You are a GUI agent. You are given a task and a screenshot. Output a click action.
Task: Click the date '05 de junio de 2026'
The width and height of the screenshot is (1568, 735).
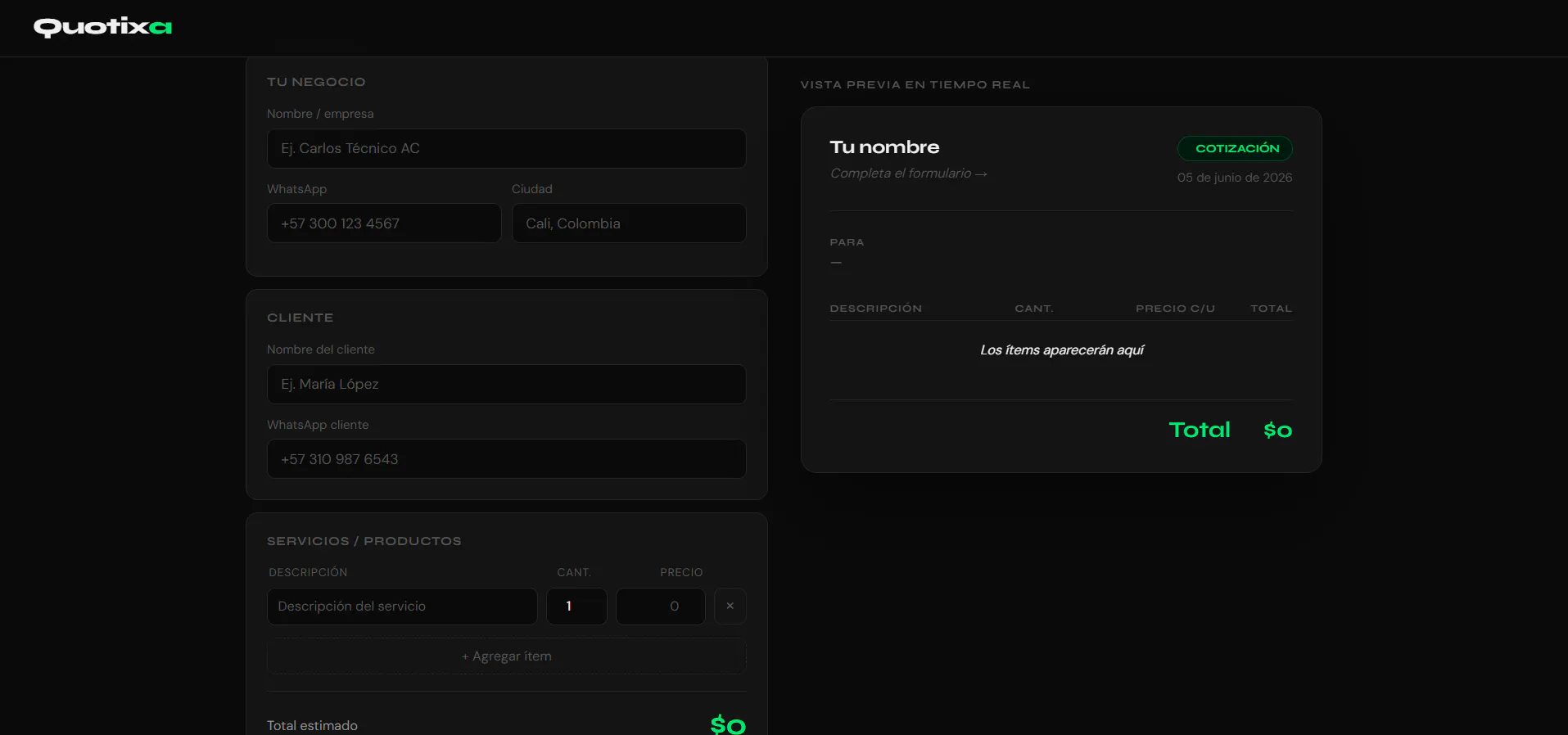pos(1235,178)
